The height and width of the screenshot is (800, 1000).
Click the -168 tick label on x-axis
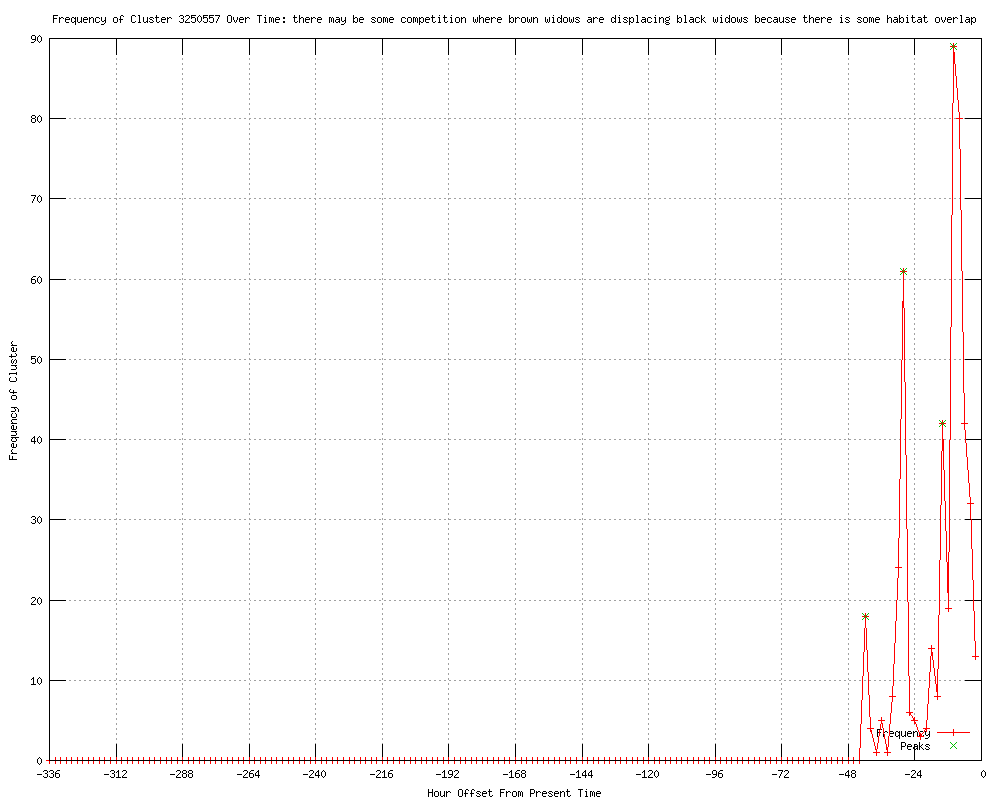[x=515, y=774]
